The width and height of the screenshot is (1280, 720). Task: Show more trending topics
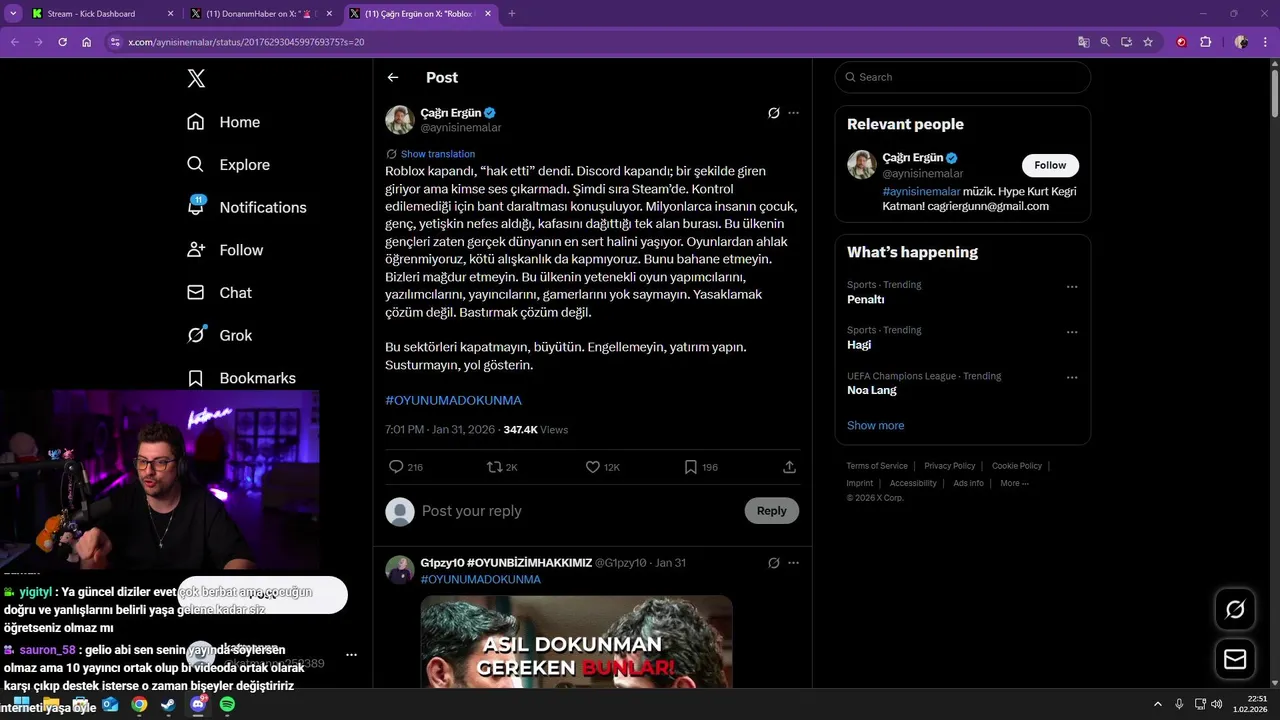[875, 425]
